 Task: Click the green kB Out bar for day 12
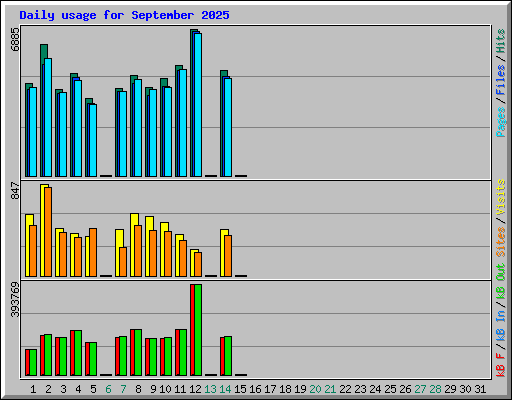[198, 330]
